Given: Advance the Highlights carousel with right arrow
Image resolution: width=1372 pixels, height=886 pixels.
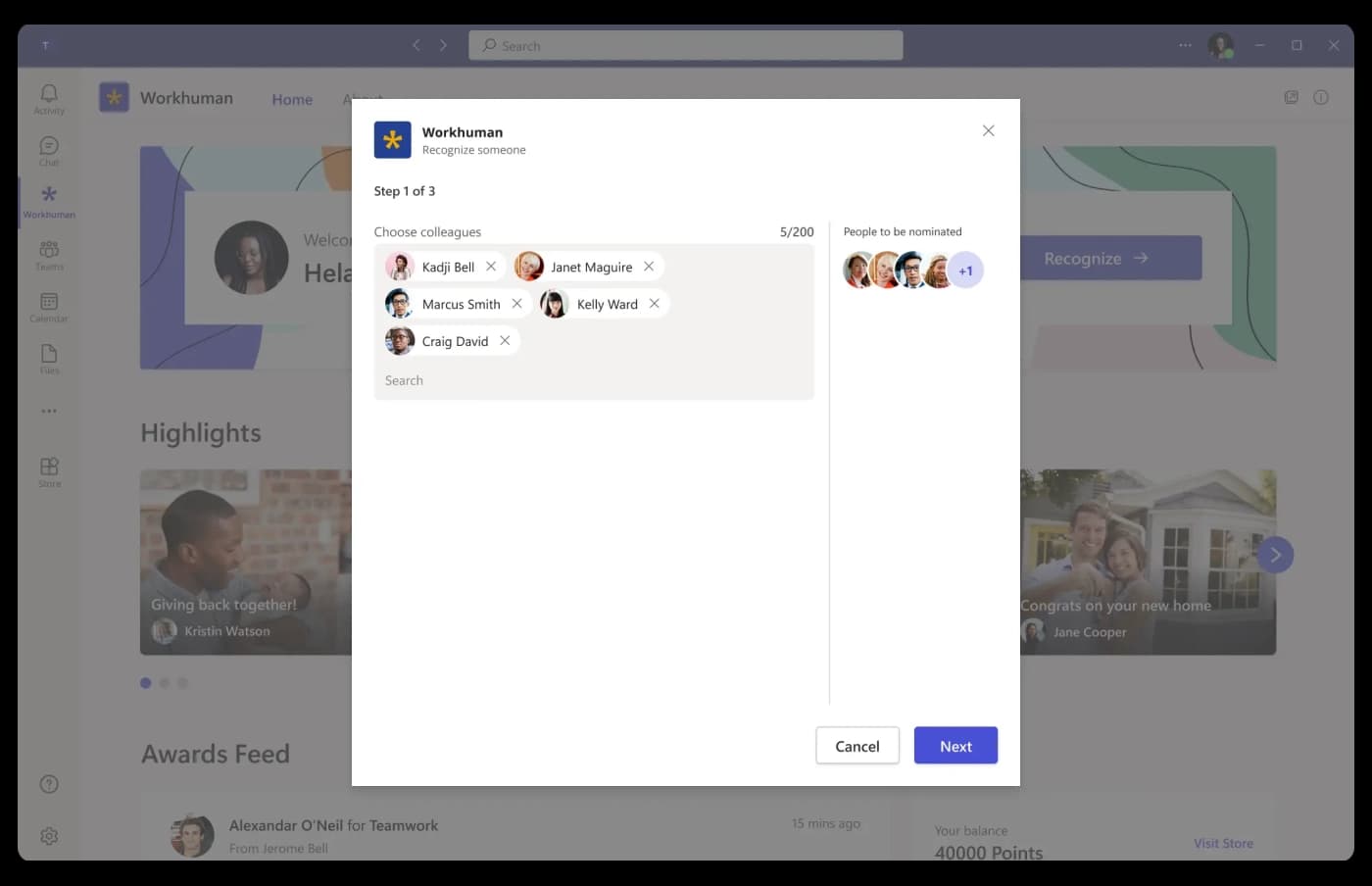Looking at the screenshot, I should (1275, 554).
